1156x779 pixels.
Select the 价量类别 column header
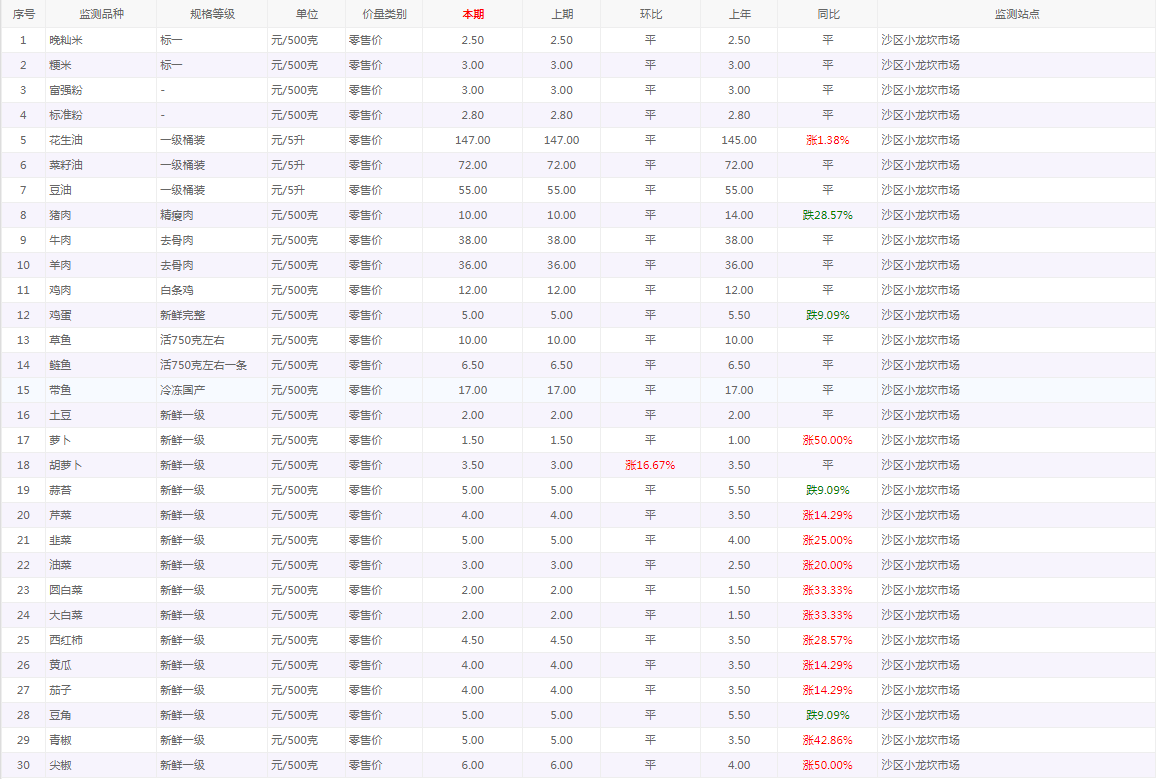click(x=384, y=14)
